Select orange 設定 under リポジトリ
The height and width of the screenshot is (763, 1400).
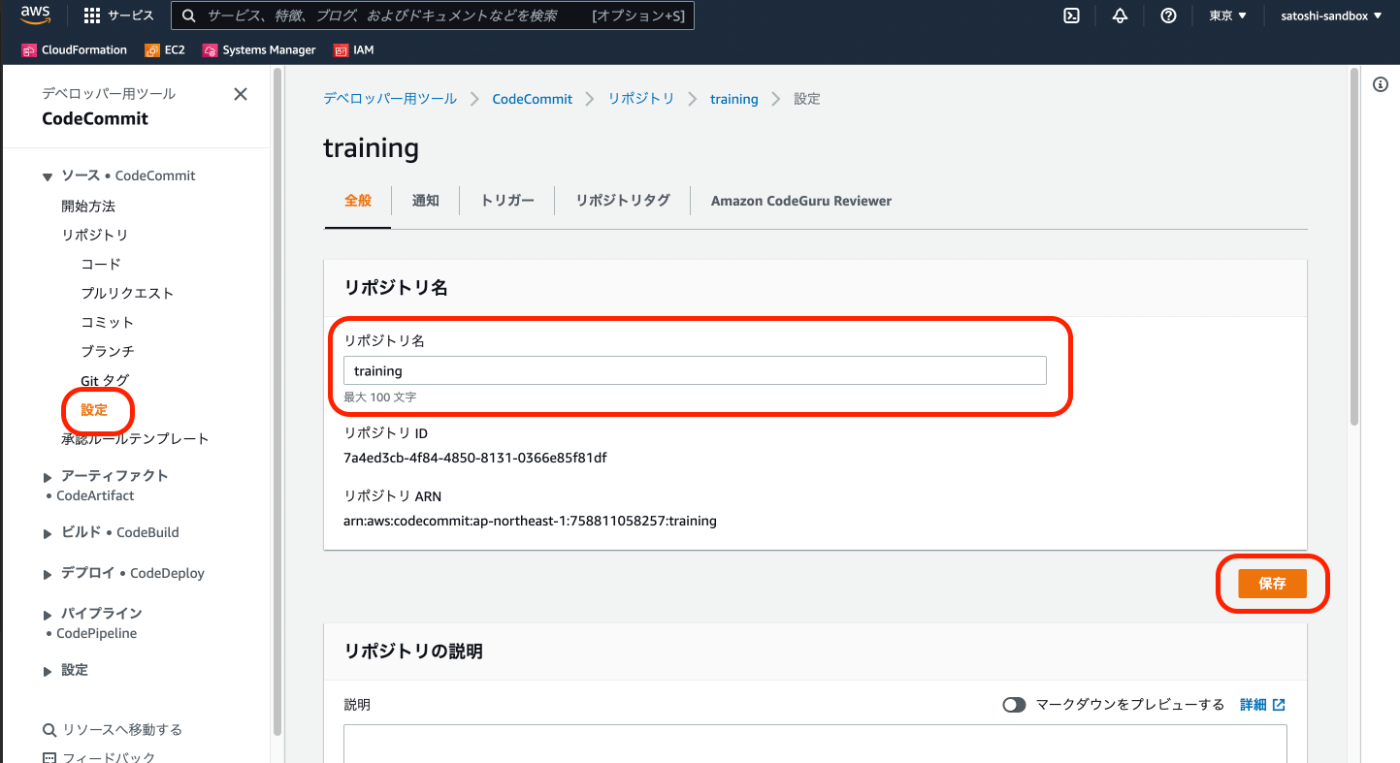(x=94, y=410)
